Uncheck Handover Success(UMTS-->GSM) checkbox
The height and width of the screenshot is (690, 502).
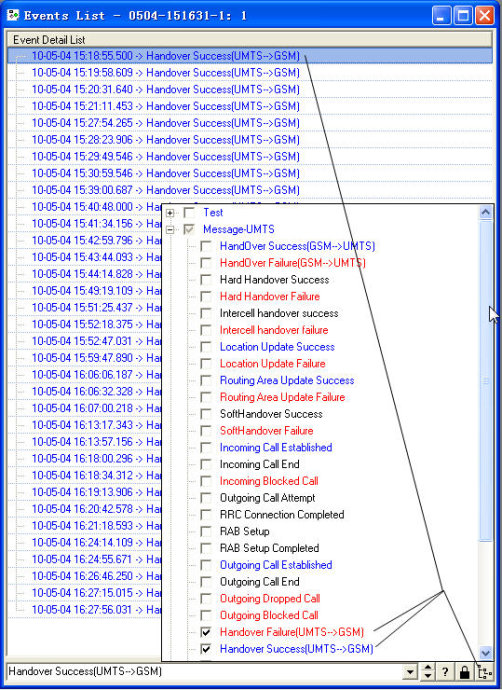point(206,649)
